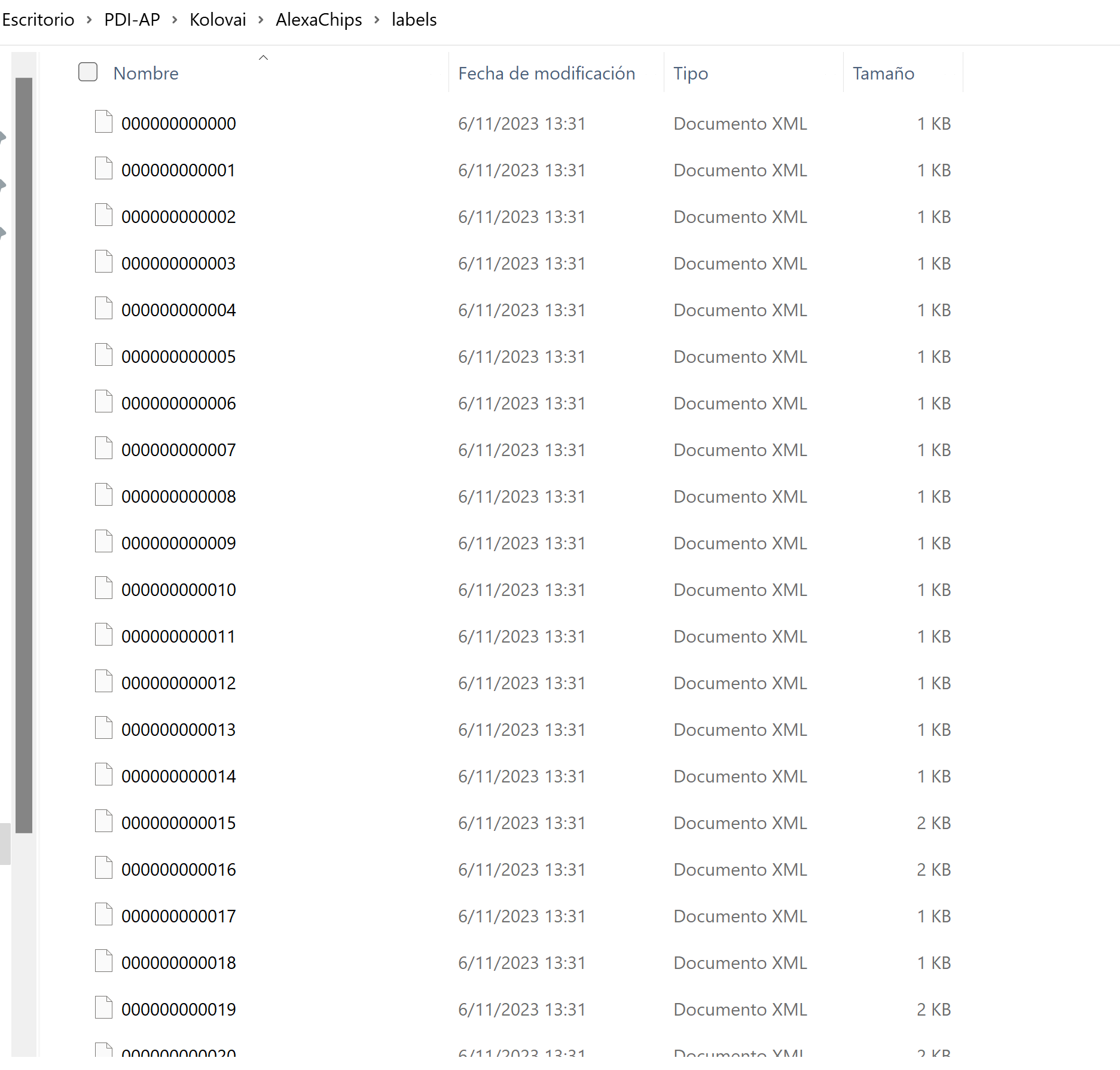The width and height of the screenshot is (1120, 1070).
Task: Open the chevron dropdown after Kolovai
Action: 261,20
